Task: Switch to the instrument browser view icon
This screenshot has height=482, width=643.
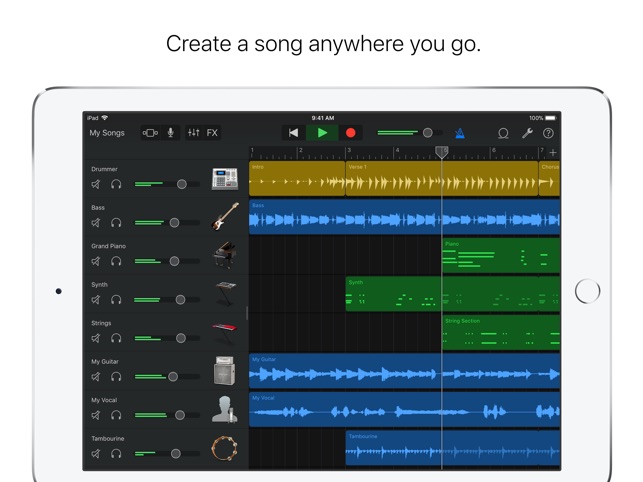Action: 150,133
